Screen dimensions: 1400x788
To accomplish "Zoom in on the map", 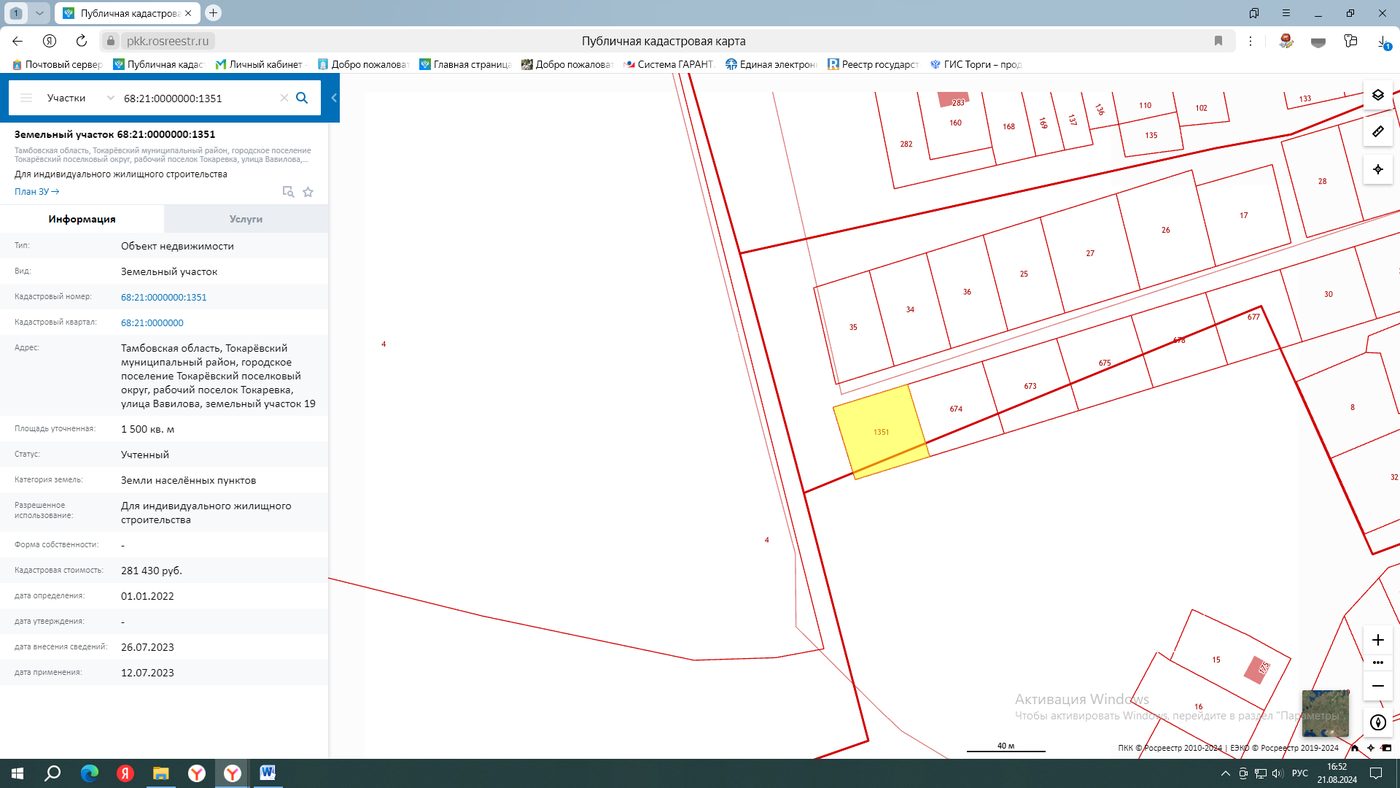I will 1377,640.
